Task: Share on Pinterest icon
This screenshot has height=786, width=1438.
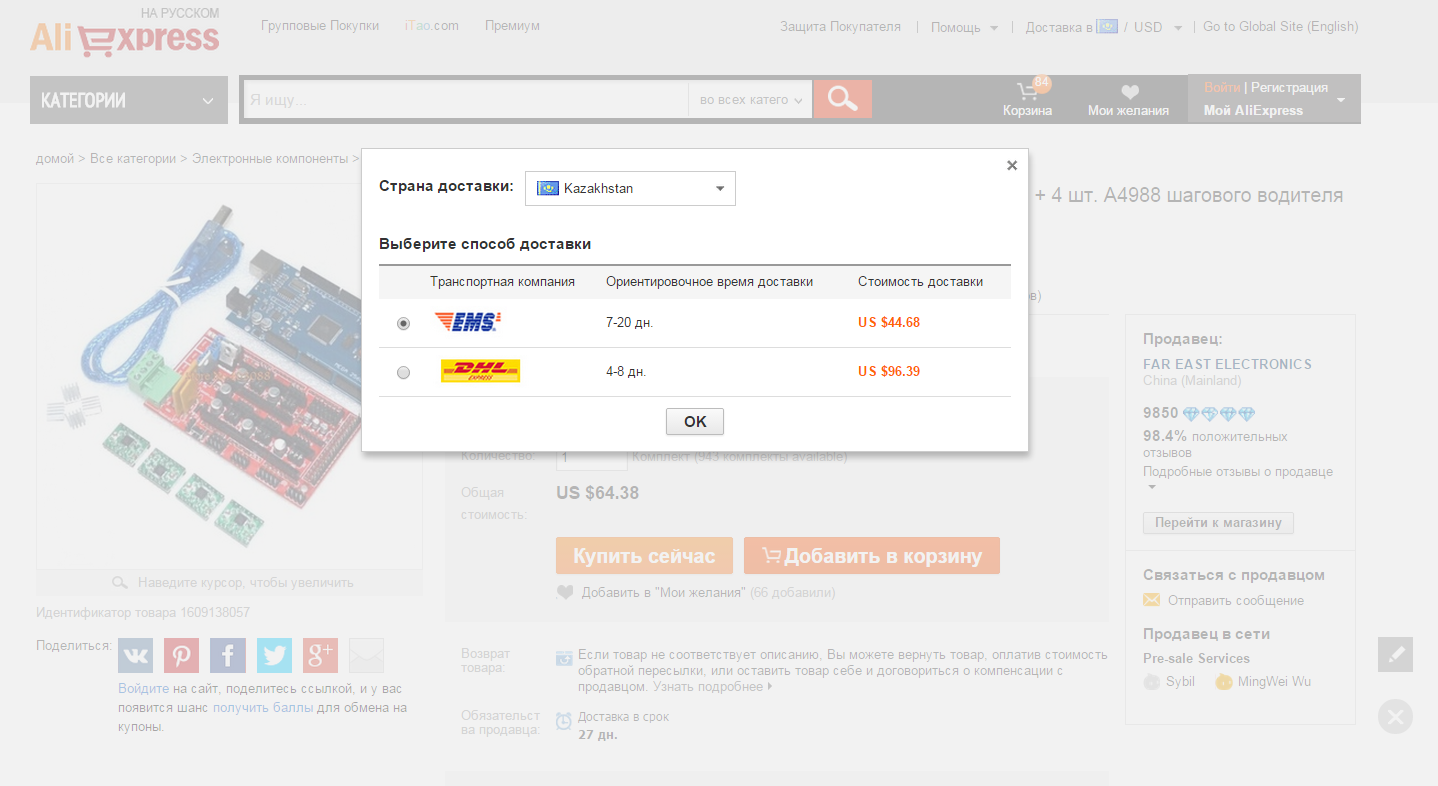Action: 182,655
